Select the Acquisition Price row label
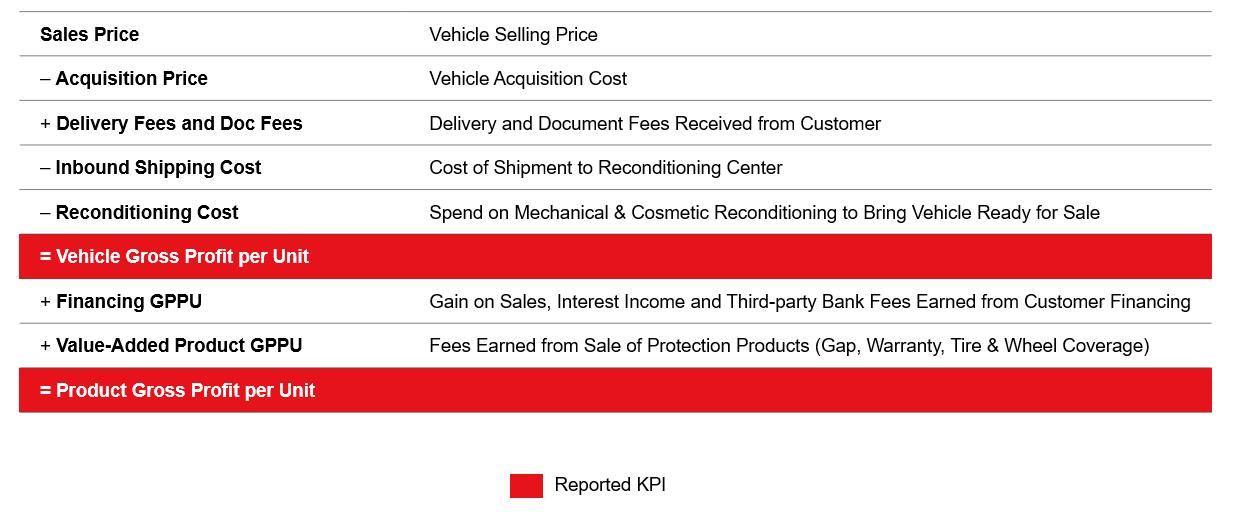The width and height of the screenshot is (1241, 512). [x=132, y=78]
